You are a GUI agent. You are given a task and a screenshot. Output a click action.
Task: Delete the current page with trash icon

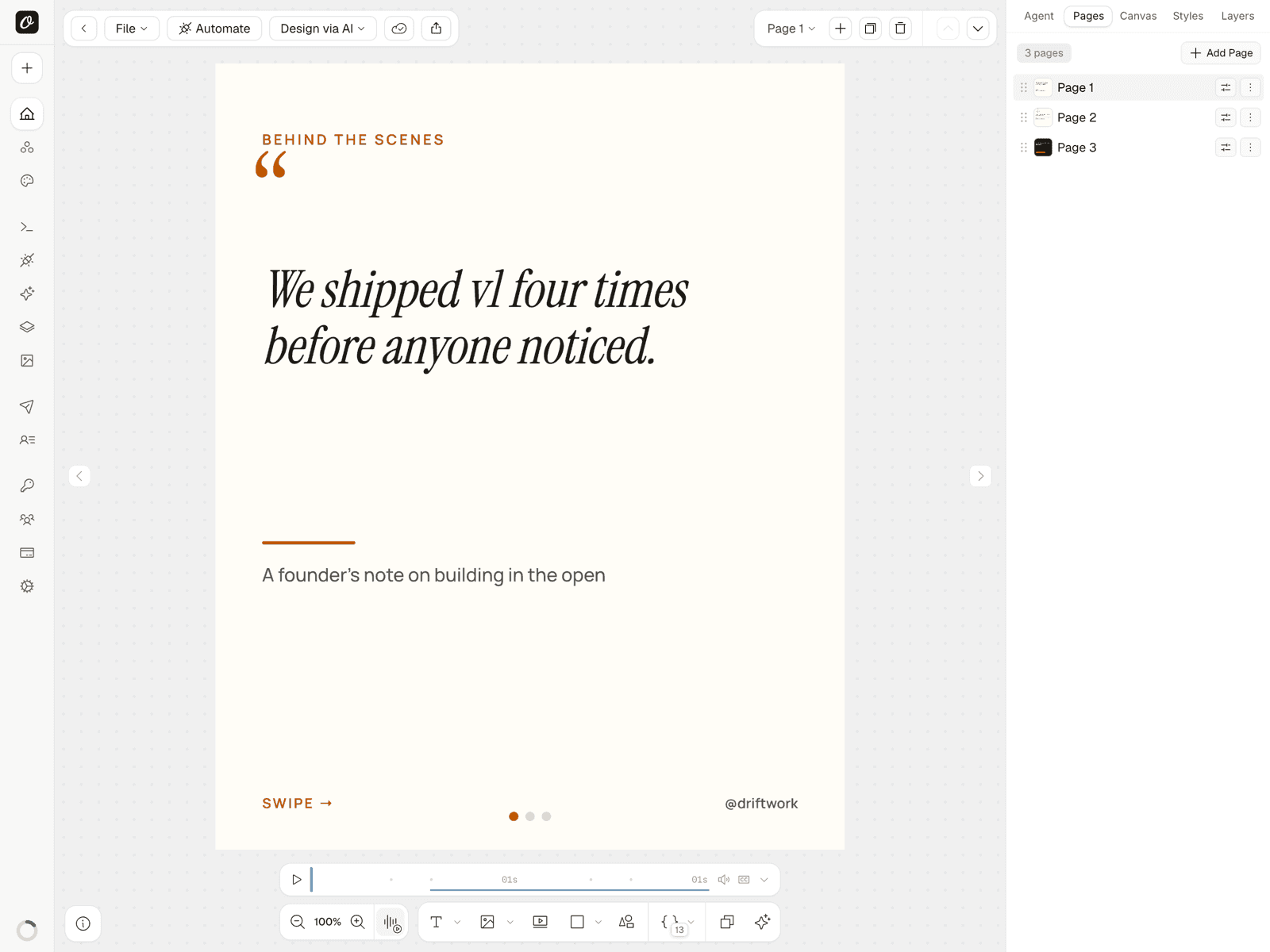tap(900, 29)
